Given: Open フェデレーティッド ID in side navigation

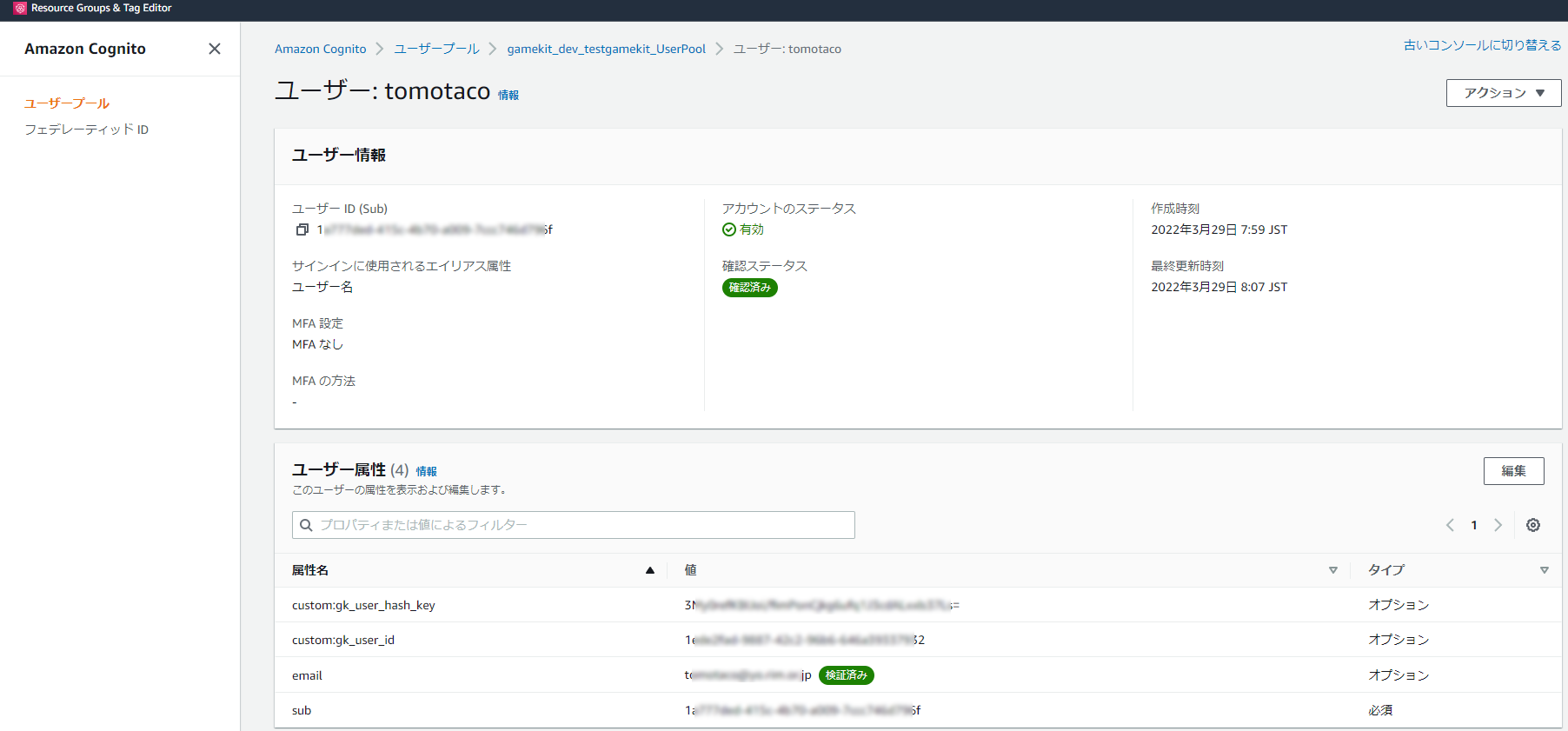Looking at the screenshot, I should coord(86,130).
